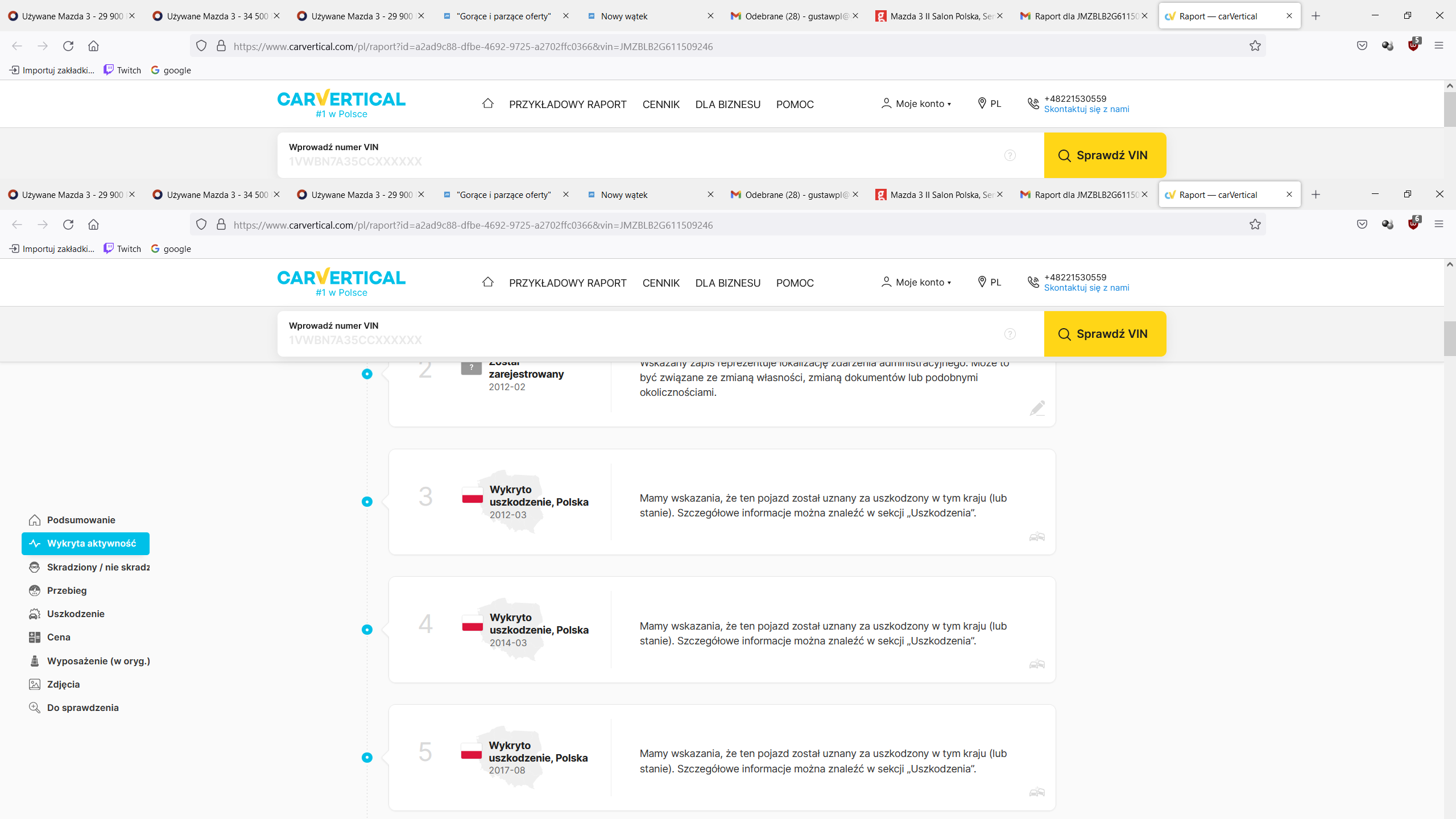The width and height of the screenshot is (1456, 819).
Task: Click the question-mark flag on the registration entry
Action: (471, 368)
